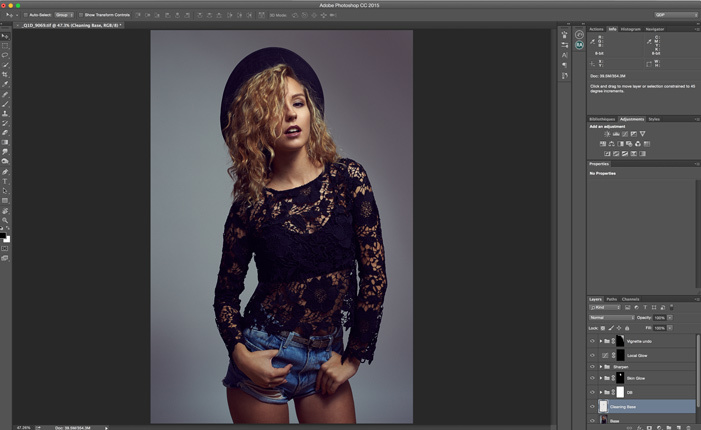
Task: Open the Auto-Select Group dropdown
Action: [64, 15]
